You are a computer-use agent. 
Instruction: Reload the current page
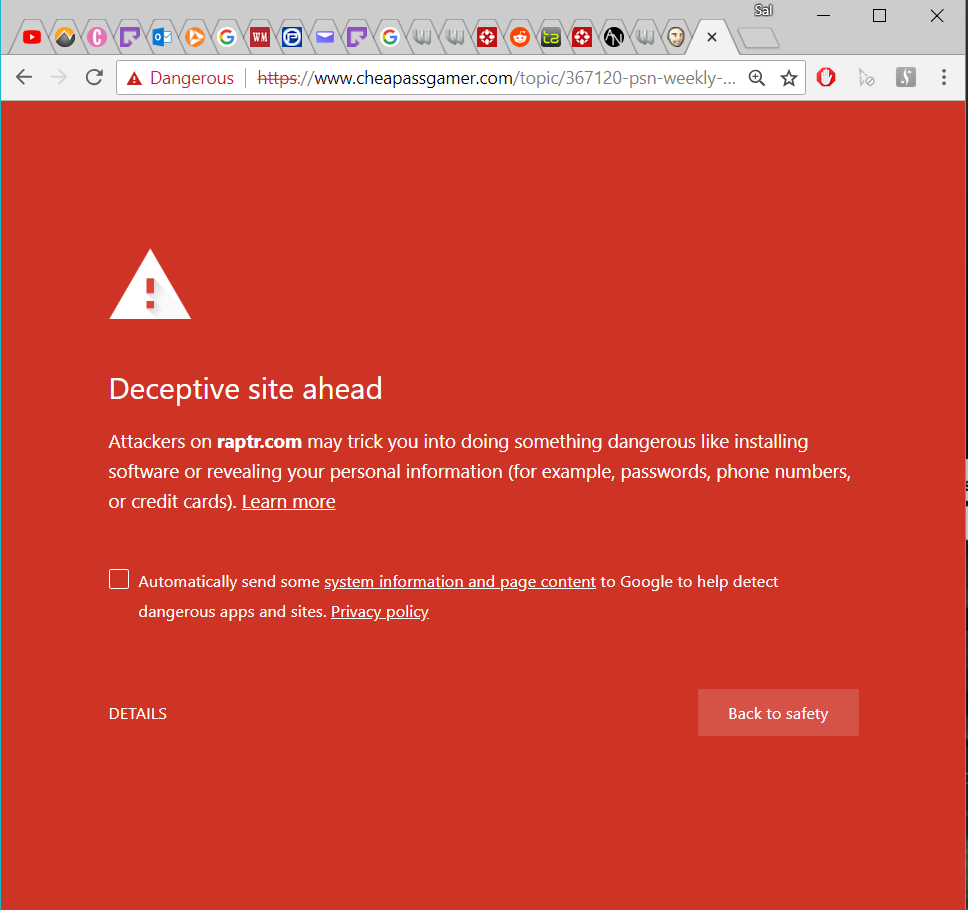[94, 78]
